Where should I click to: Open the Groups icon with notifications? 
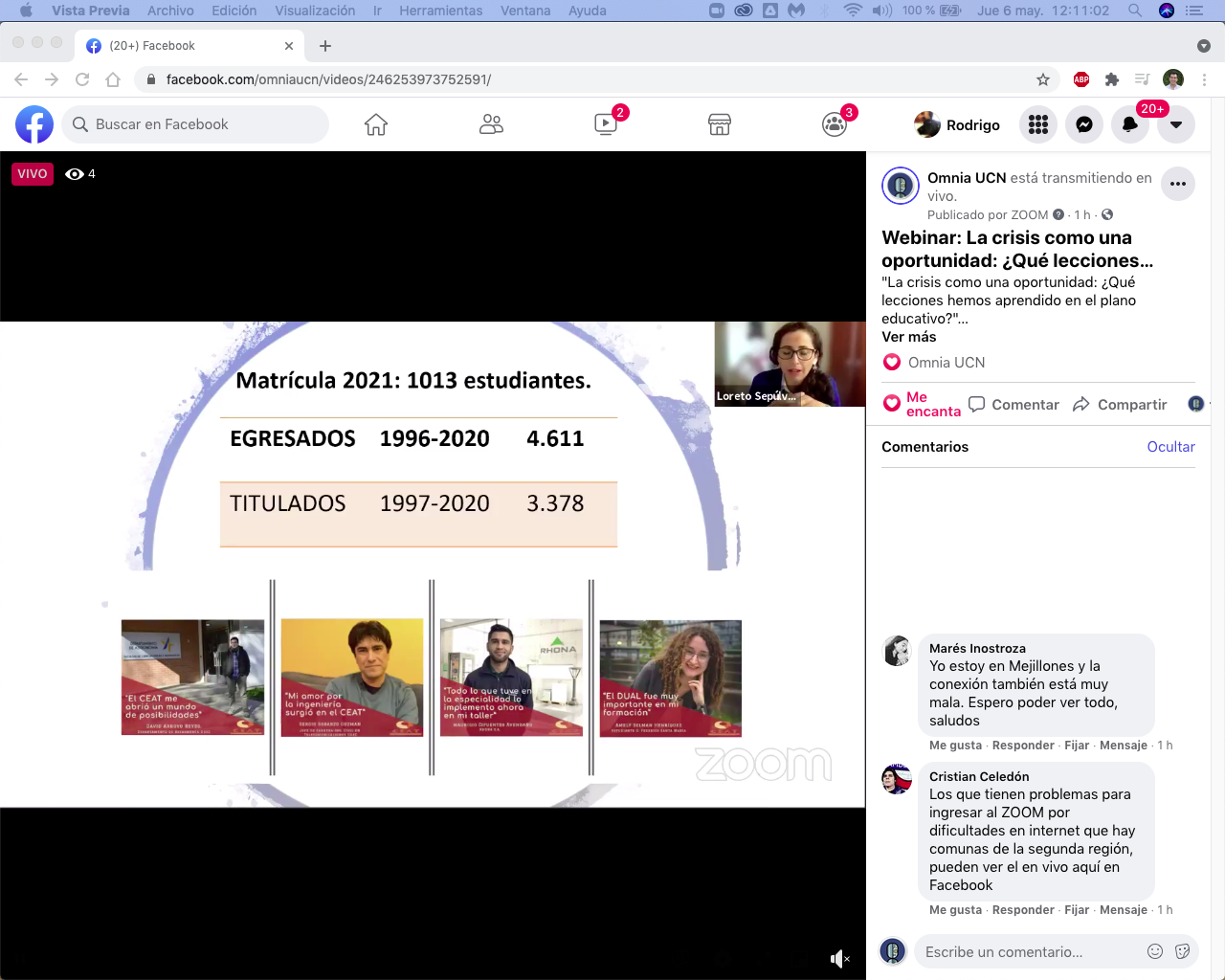click(835, 124)
